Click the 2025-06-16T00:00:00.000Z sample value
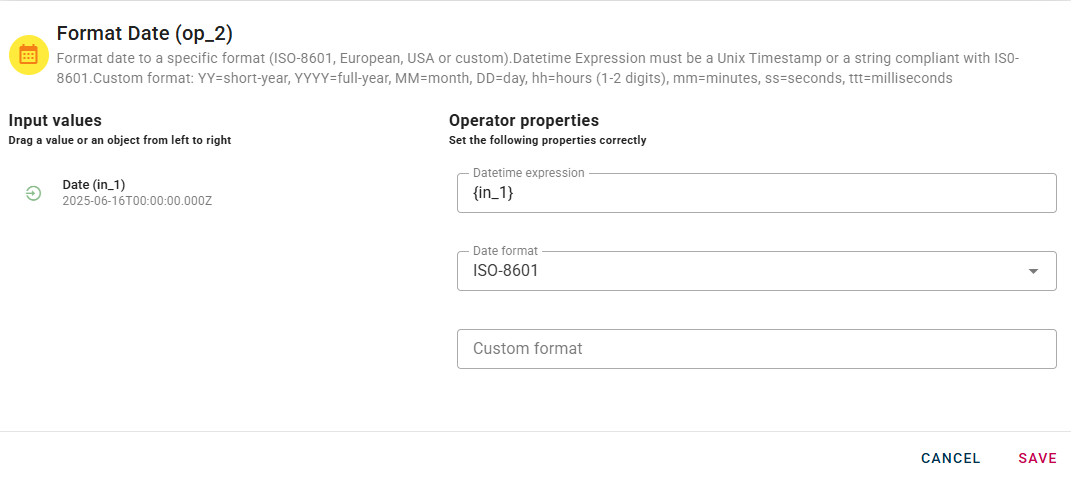Viewport: 1071px width, 482px height. (x=137, y=201)
